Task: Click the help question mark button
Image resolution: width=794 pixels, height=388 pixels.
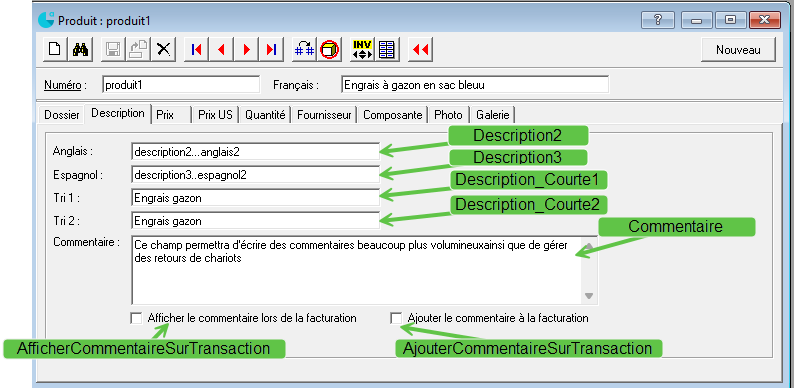Action: point(658,20)
